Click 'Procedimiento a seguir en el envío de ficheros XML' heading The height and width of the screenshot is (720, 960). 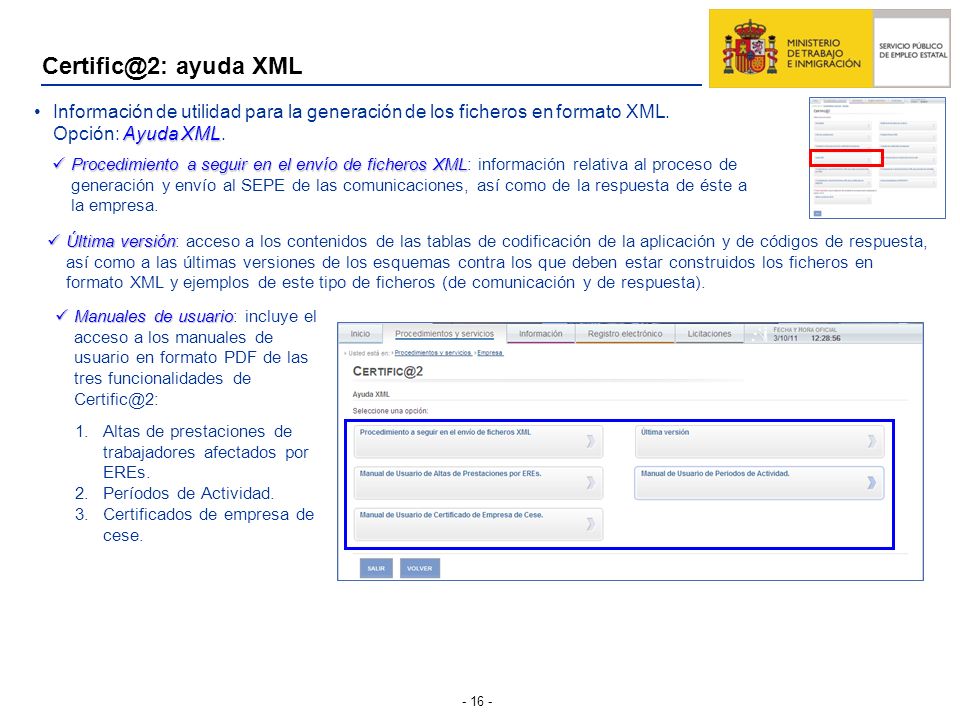click(269, 165)
